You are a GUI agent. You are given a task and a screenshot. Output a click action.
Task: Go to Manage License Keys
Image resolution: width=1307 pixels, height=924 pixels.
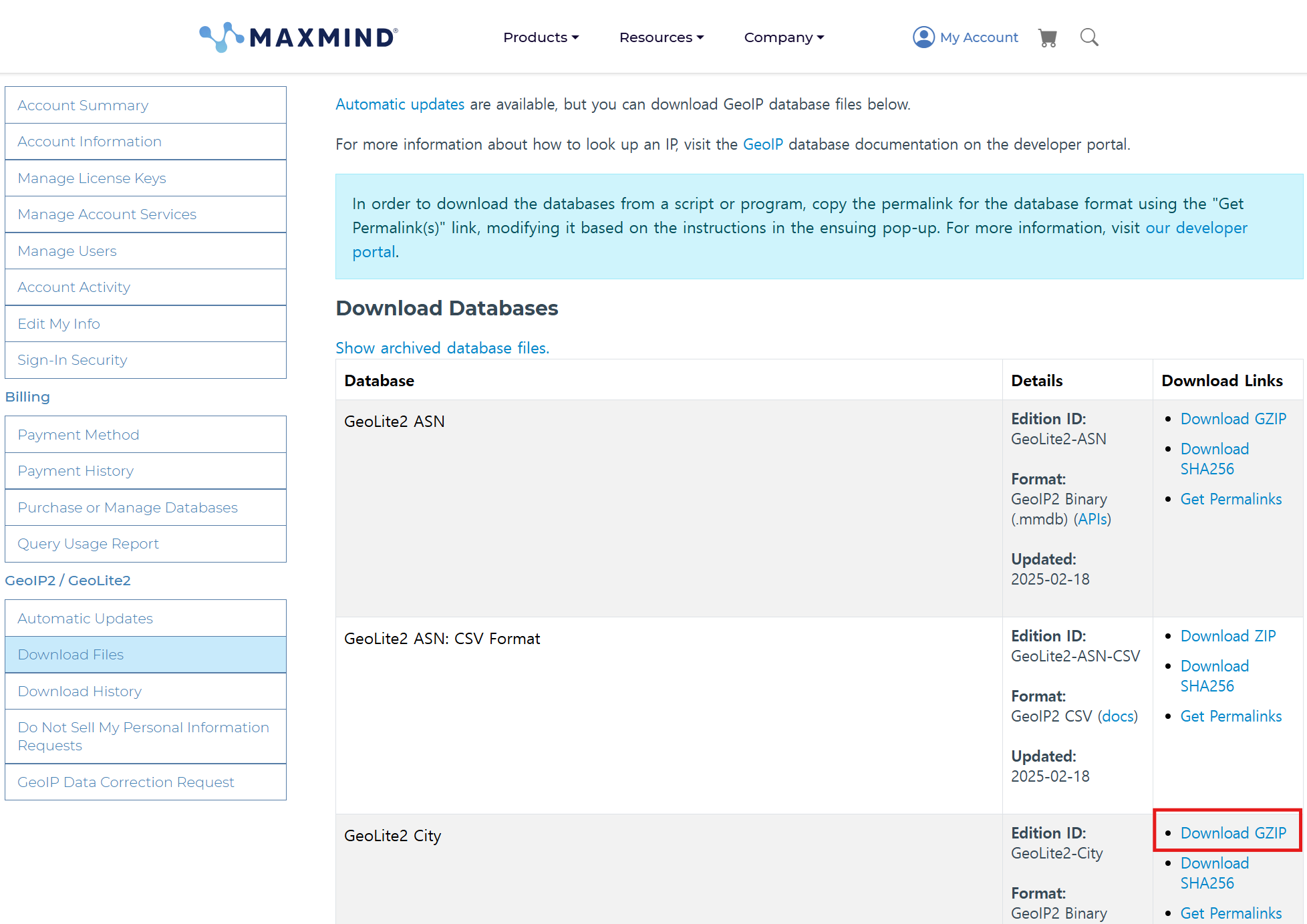(x=92, y=178)
